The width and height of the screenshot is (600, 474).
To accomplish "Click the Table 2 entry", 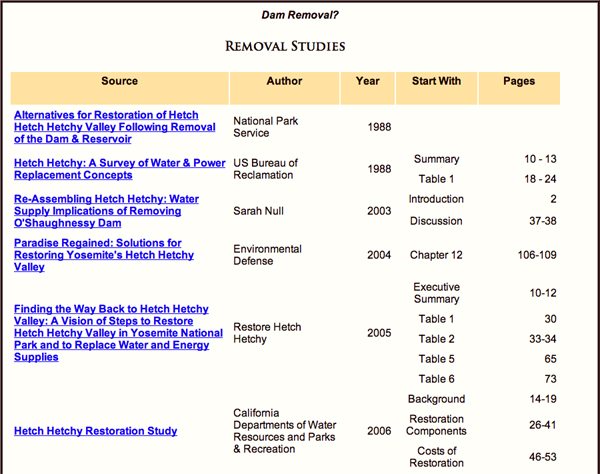I will [x=437, y=339].
